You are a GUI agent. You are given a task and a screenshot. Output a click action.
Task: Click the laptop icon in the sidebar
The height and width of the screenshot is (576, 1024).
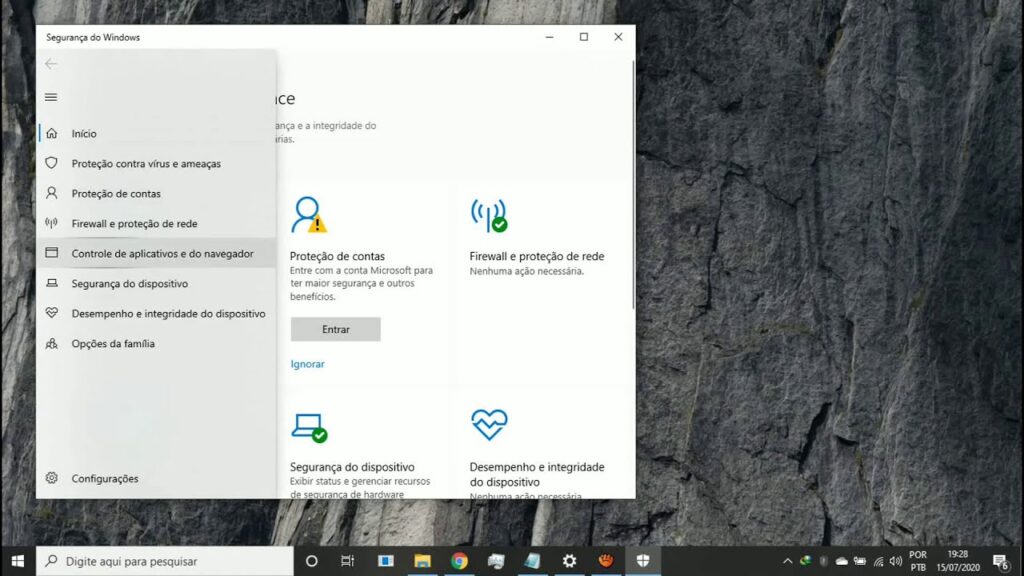(52, 283)
